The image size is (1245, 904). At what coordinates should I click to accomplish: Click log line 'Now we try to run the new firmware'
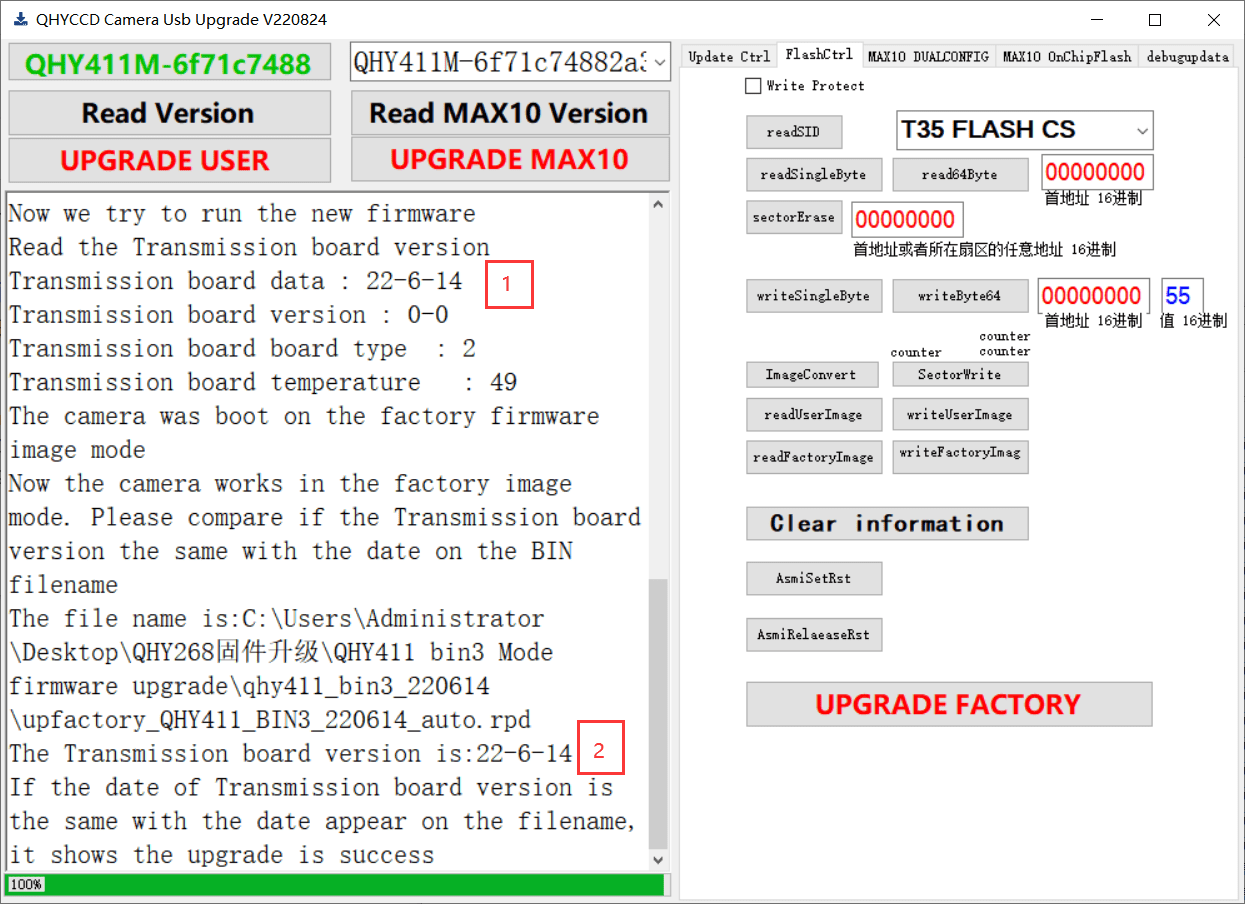[243, 213]
